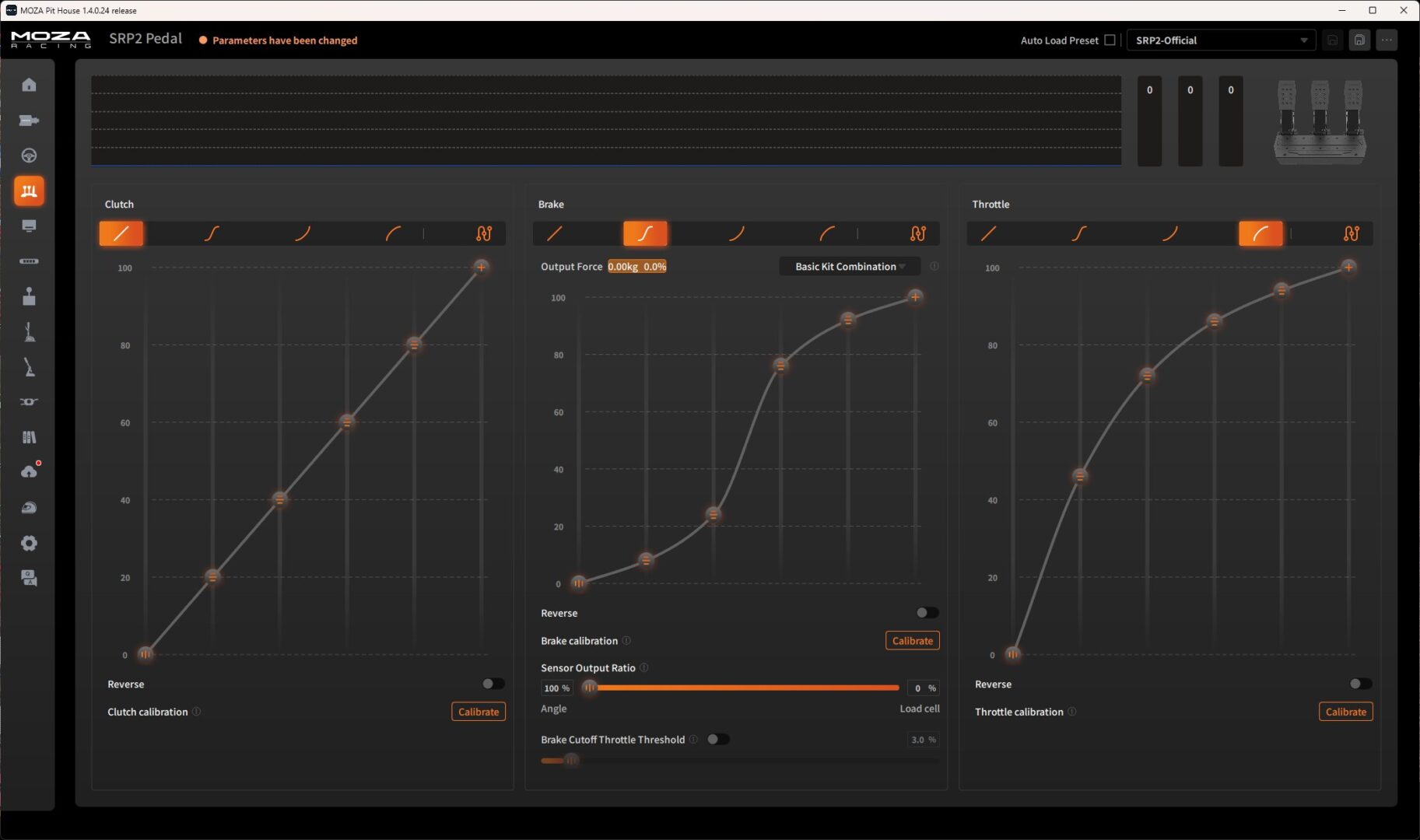Image resolution: width=1420 pixels, height=840 pixels.
Task: Open the steering wheel settings in sidebar
Action: [x=29, y=156]
